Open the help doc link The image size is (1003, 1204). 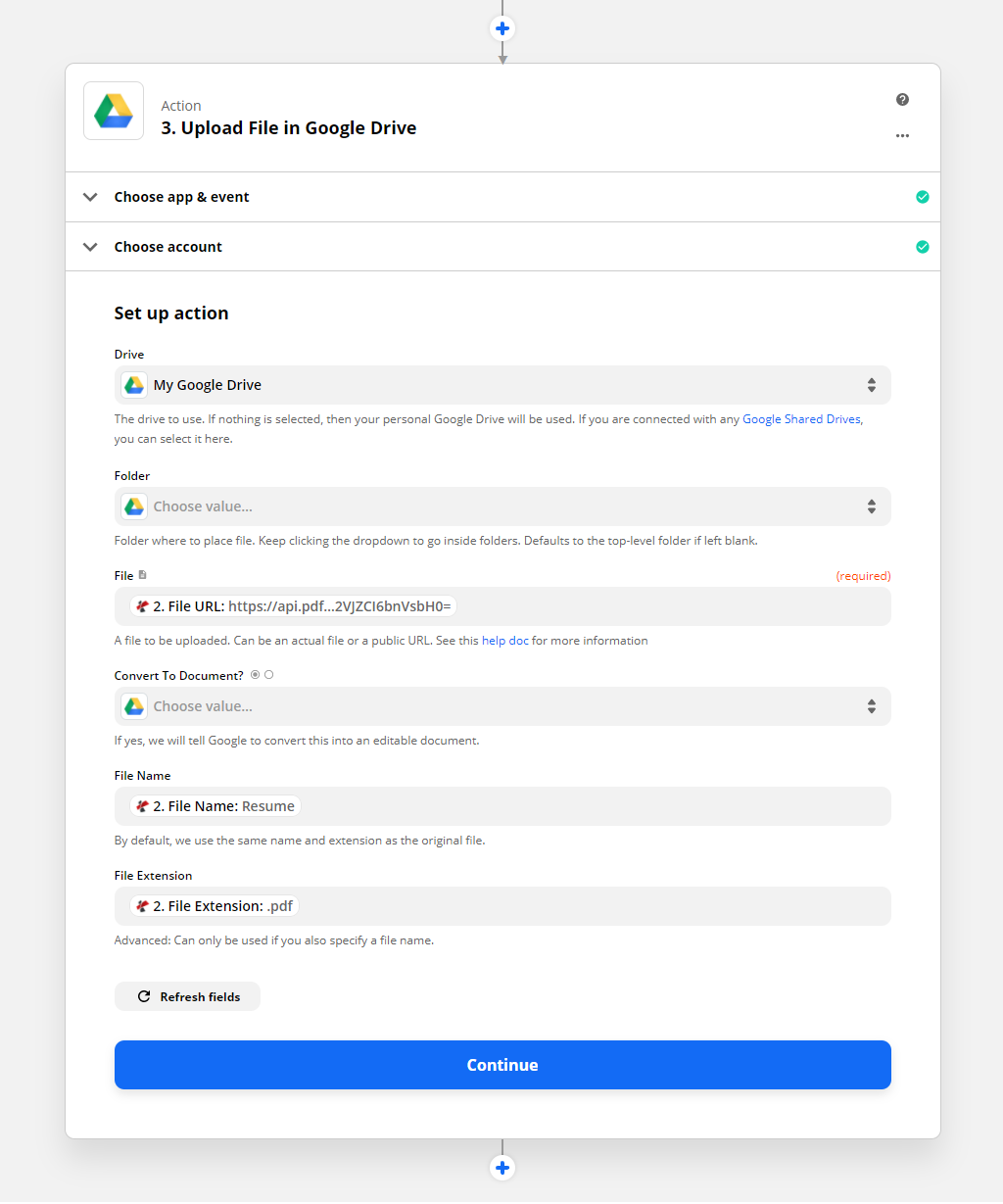[503, 640]
